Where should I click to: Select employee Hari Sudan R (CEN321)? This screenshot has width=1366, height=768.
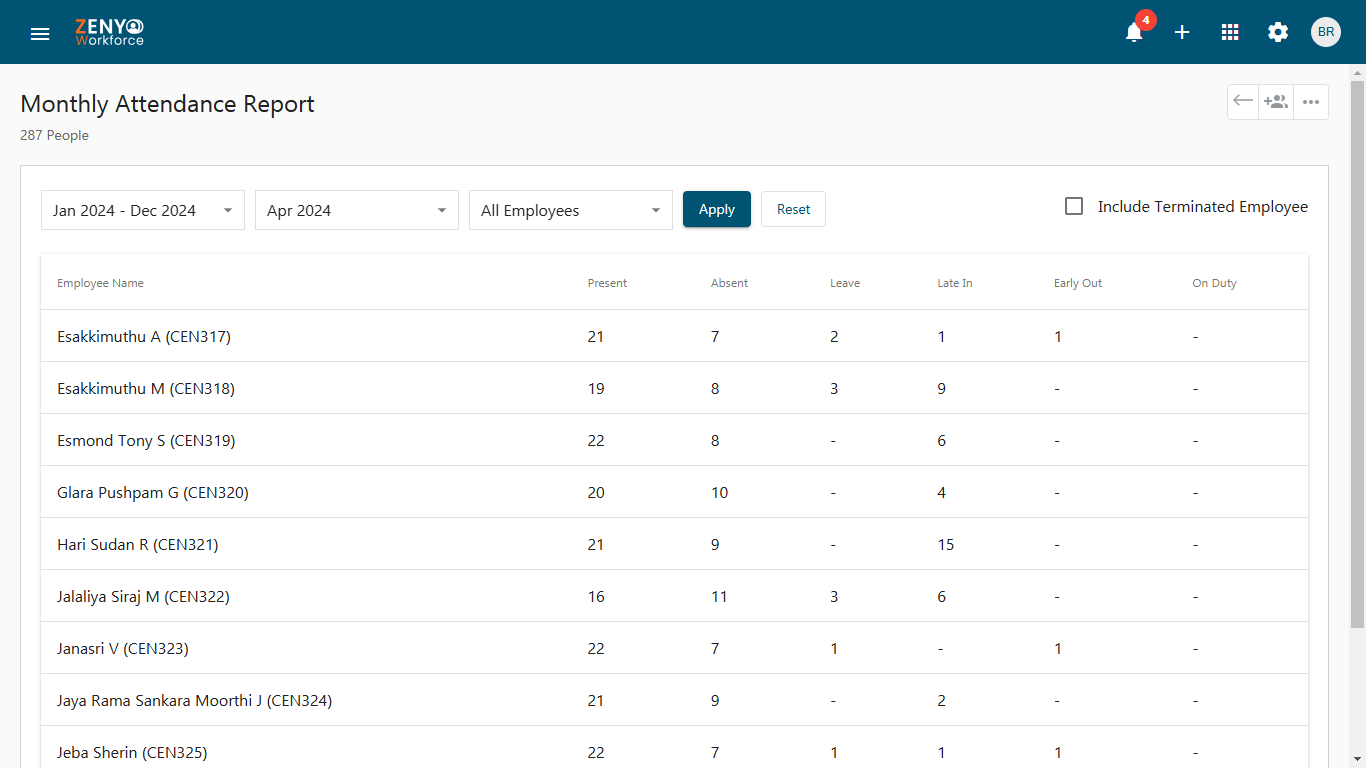(x=138, y=545)
